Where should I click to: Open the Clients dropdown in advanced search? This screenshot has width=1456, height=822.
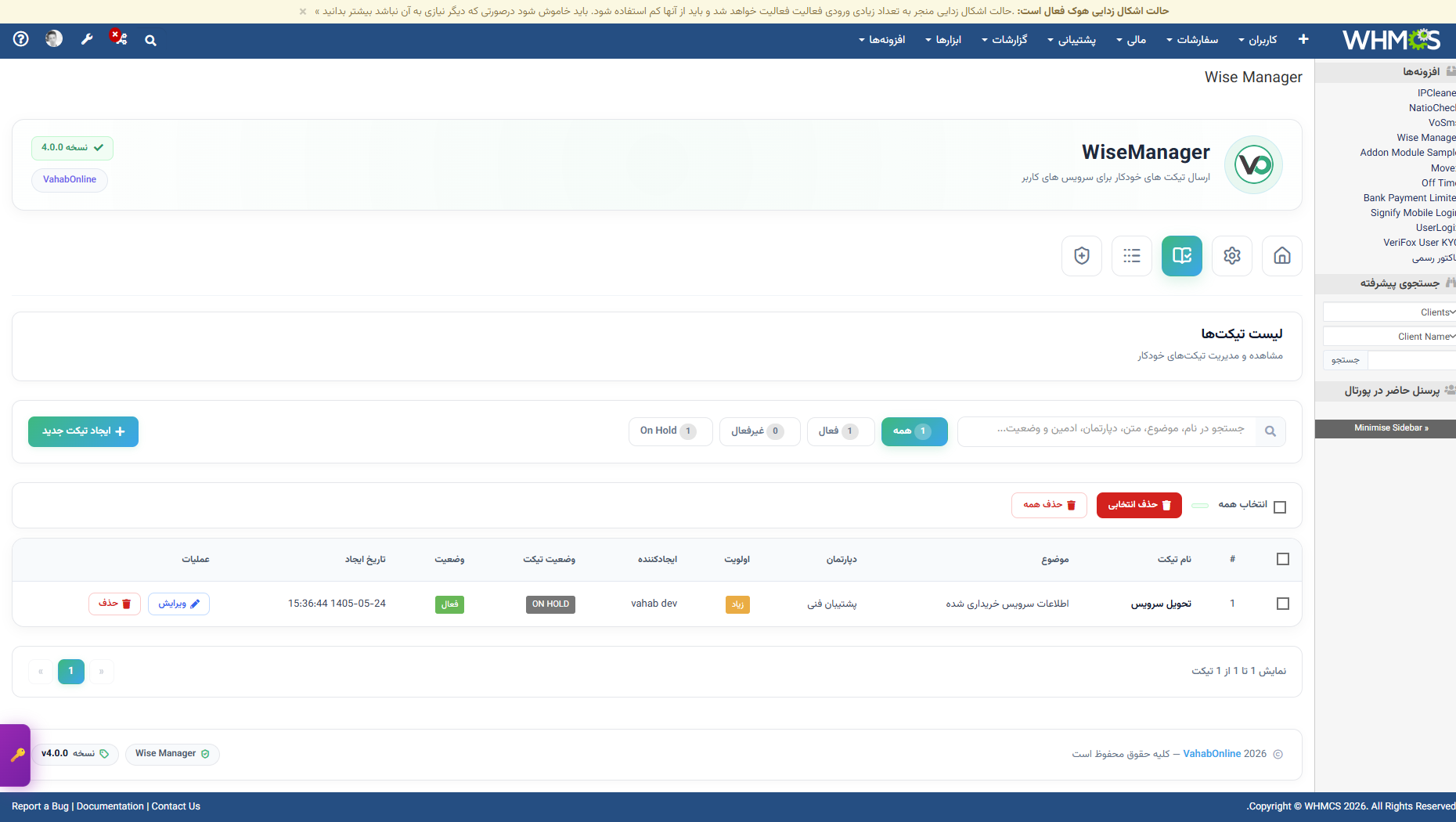tap(1389, 312)
